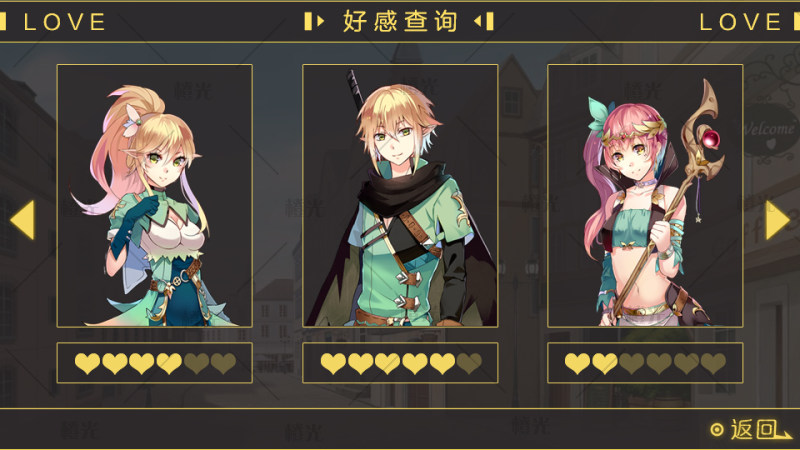The width and height of the screenshot is (800, 450).
Task: Click the fifth filled heart under the elf boy
Action: pos(442,363)
